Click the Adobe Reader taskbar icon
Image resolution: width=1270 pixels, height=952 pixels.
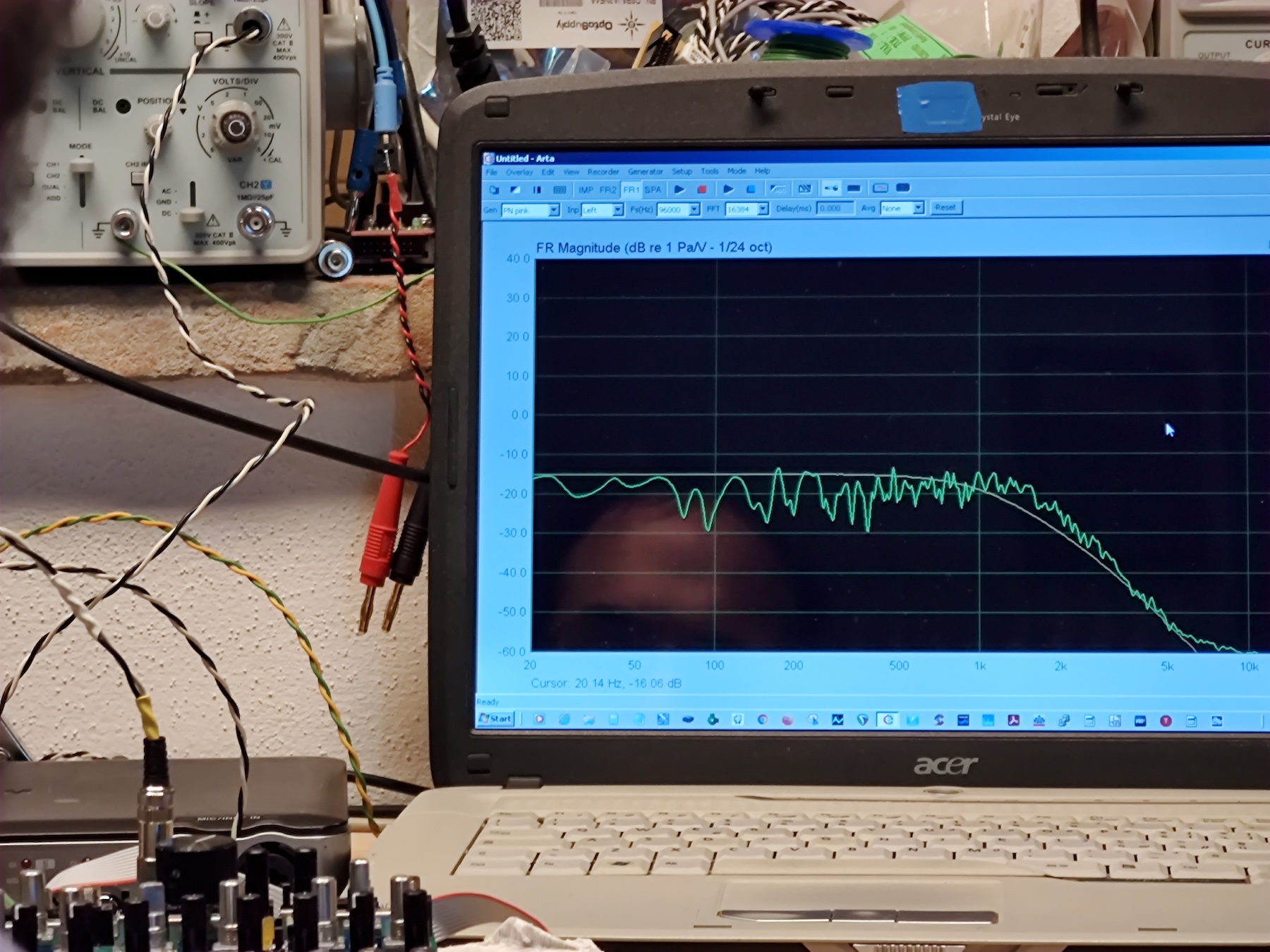1014,720
